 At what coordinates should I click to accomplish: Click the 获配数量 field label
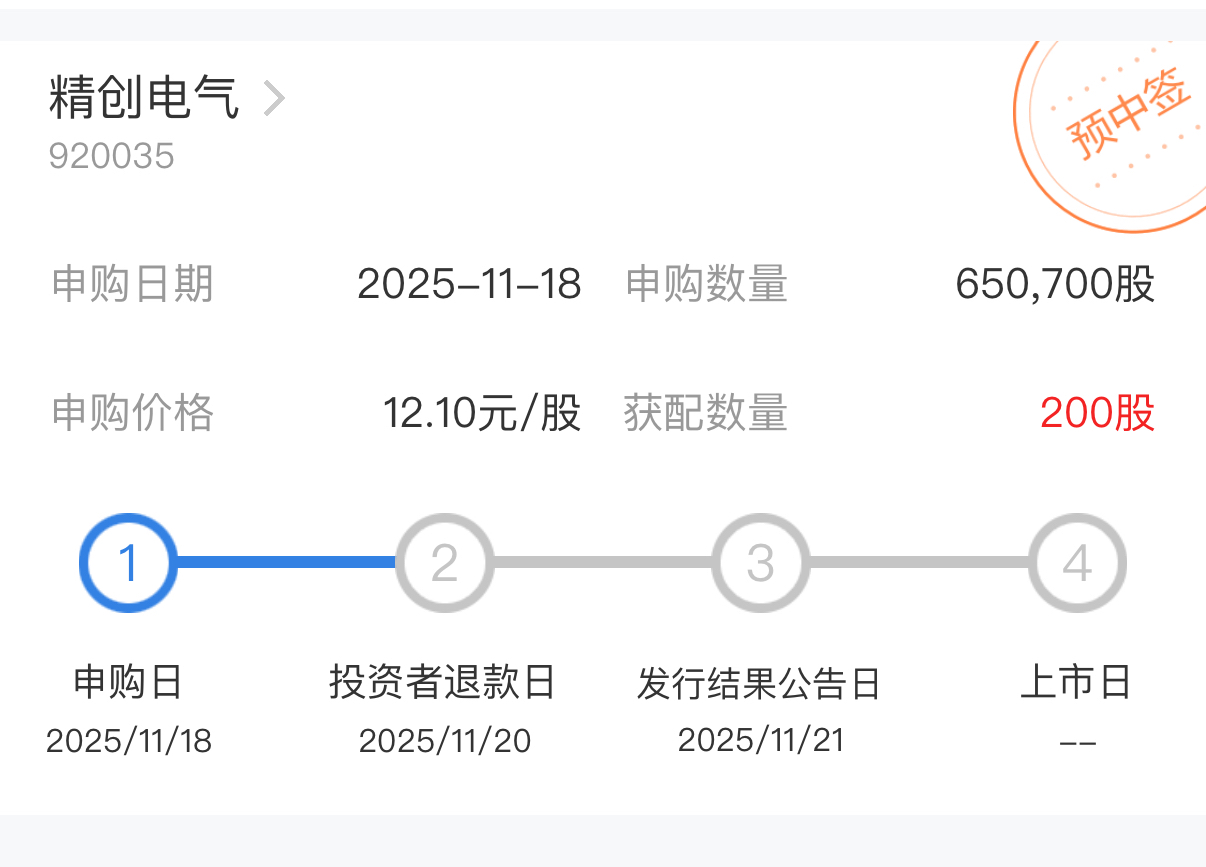click(706, 413)
